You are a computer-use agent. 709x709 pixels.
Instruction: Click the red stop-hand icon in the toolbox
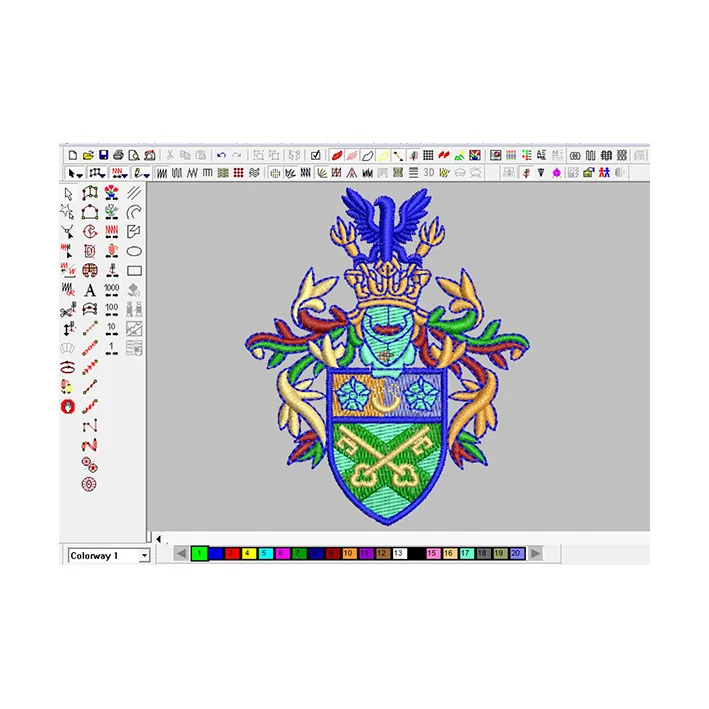68,406
